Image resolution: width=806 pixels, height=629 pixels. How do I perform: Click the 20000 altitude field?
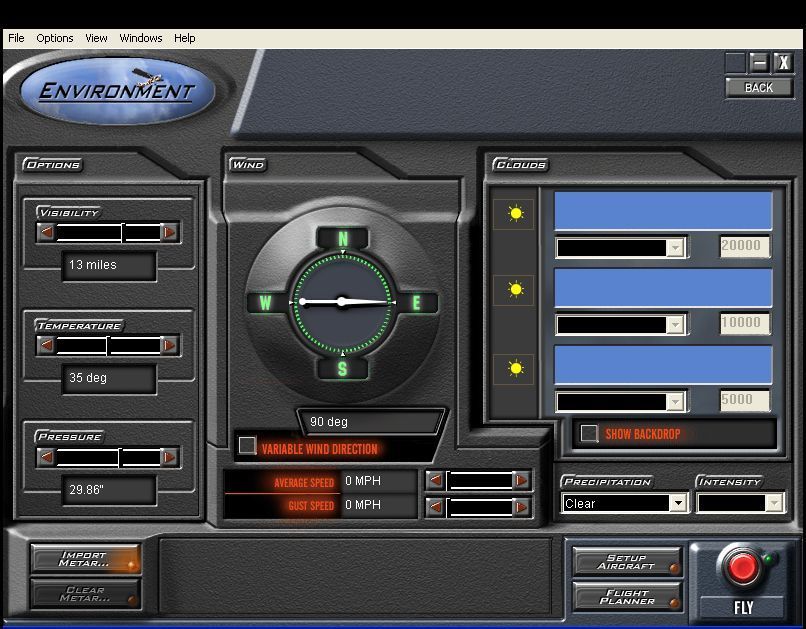[745, 246]
